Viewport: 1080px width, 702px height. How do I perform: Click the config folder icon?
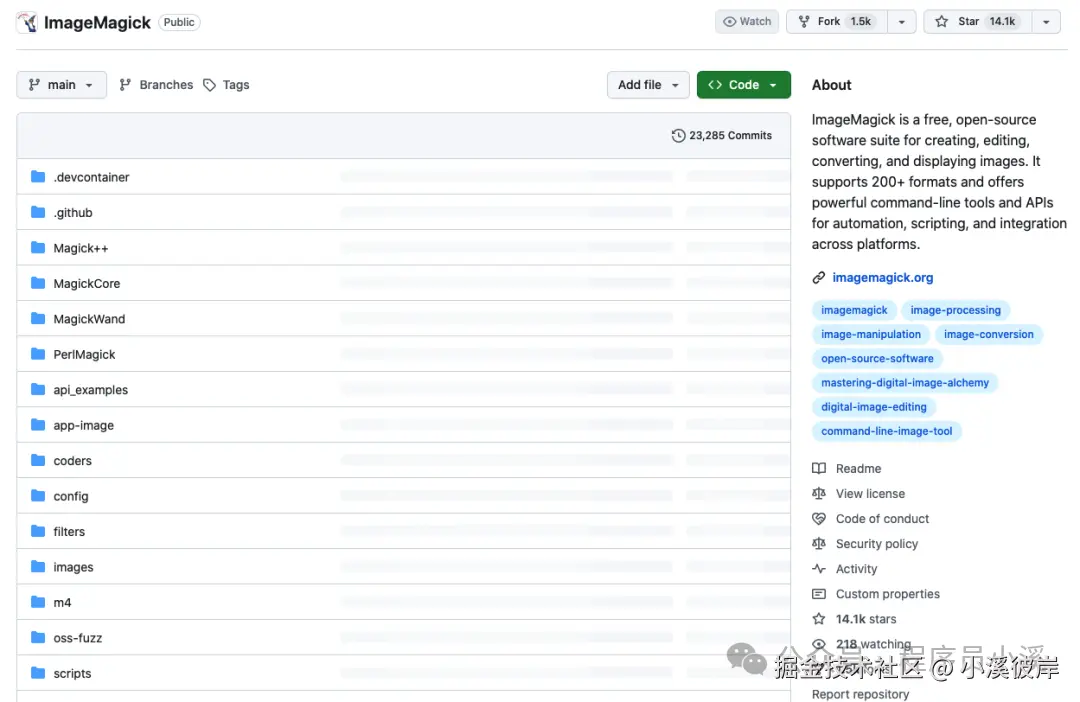point(38,496)
